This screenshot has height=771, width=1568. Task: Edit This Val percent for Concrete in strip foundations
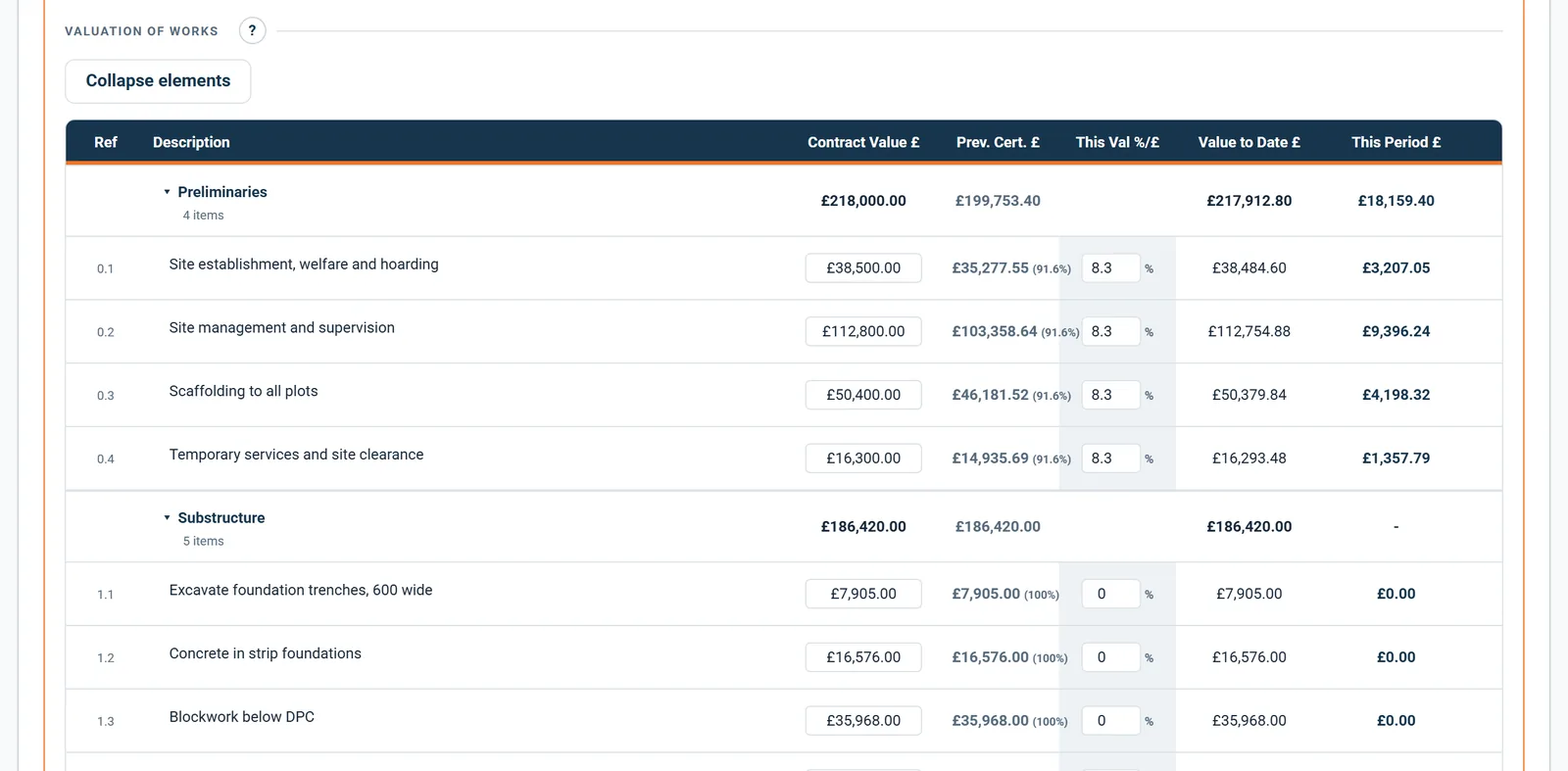[x=1110, y=657]
